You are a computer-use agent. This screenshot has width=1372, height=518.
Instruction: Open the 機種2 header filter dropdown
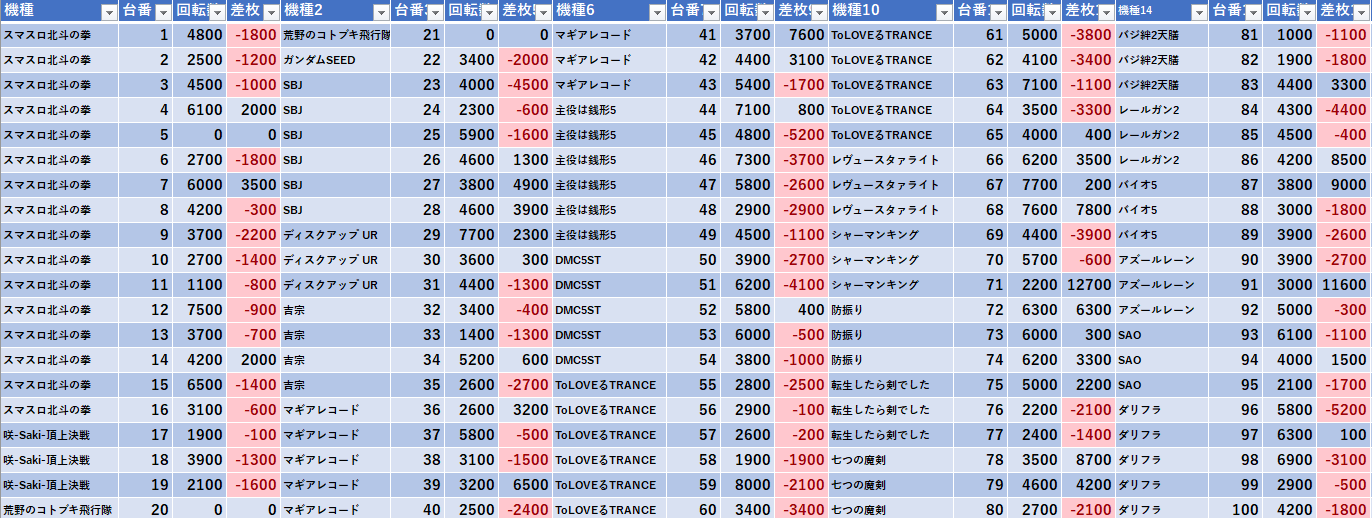(x=380, y=13)
